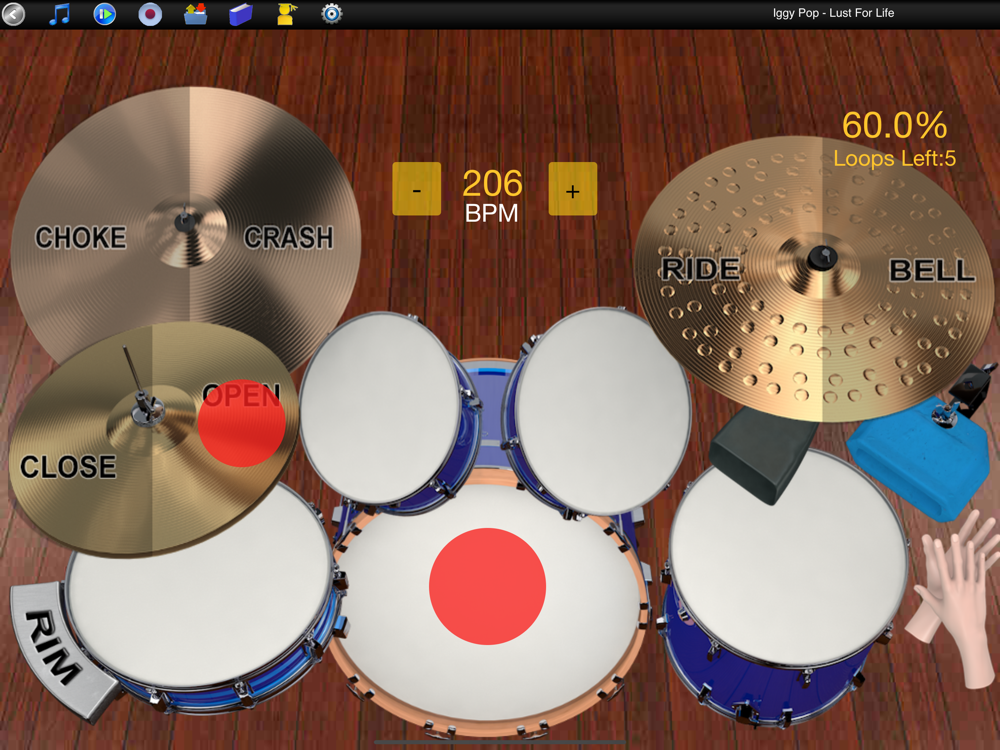This screenshot has width=1000, height=750.
Task: Start playback with the blue play icon
Action: [105, 13]
